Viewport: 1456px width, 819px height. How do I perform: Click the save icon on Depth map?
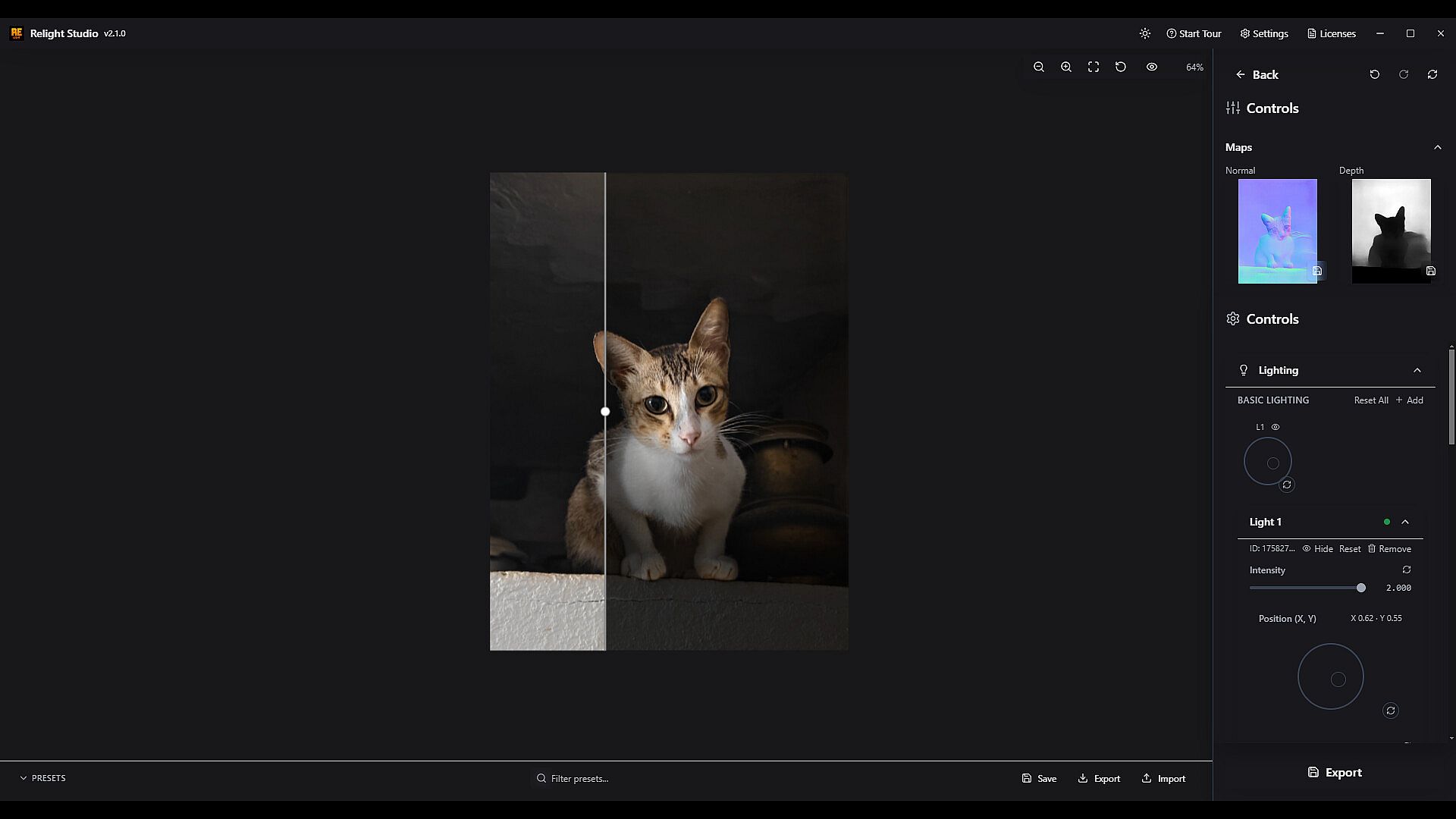click(1431, 271)
